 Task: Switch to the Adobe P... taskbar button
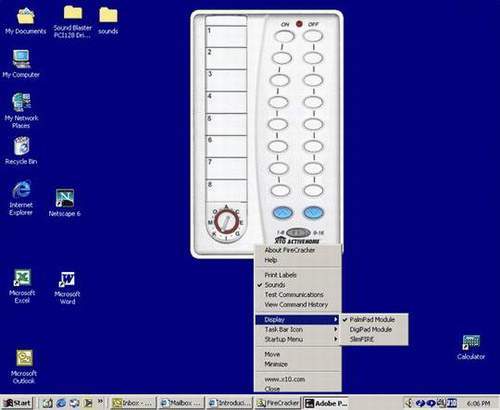326,403
